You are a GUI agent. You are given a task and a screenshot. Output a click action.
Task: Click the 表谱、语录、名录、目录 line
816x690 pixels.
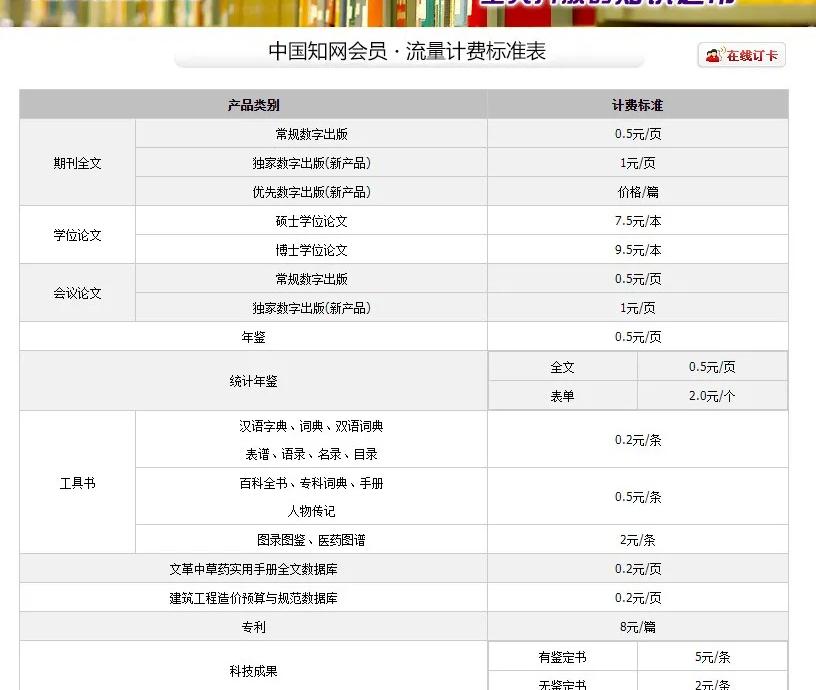tap(311, 454)
